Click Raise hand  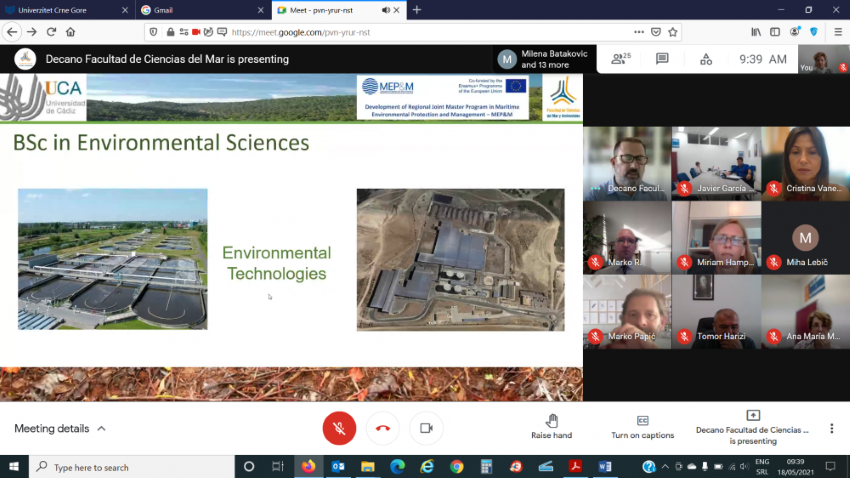coord(551,427)
